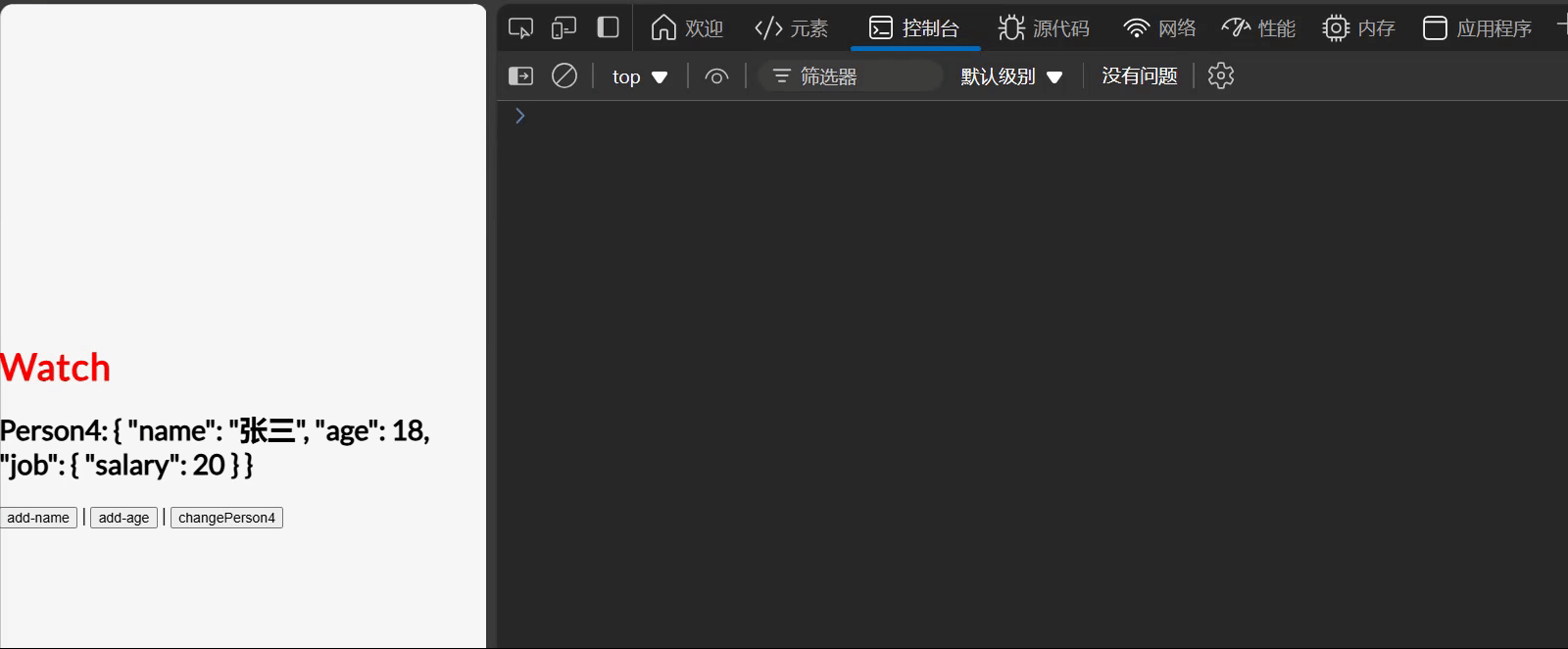Click the console prompt line
Image resolution: width=1568 pixels, height=649 pixels.
click(x=1032, y=116)
